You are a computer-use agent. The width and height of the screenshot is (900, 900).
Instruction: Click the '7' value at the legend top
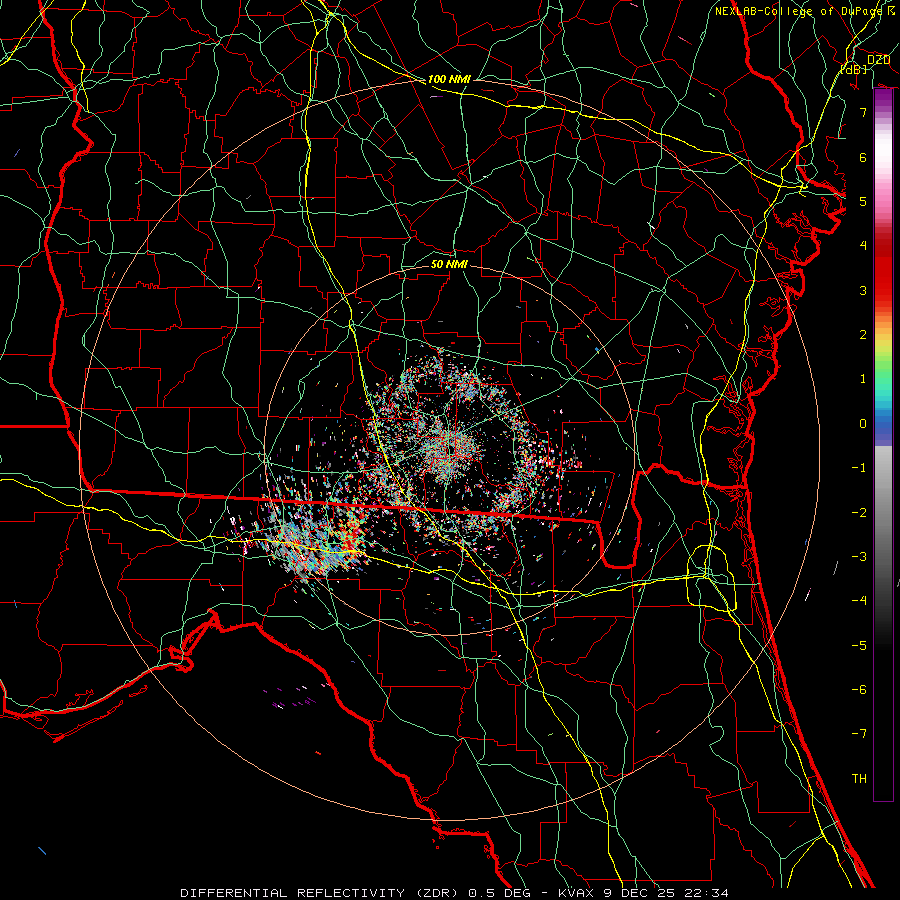[x=863, y=112]
